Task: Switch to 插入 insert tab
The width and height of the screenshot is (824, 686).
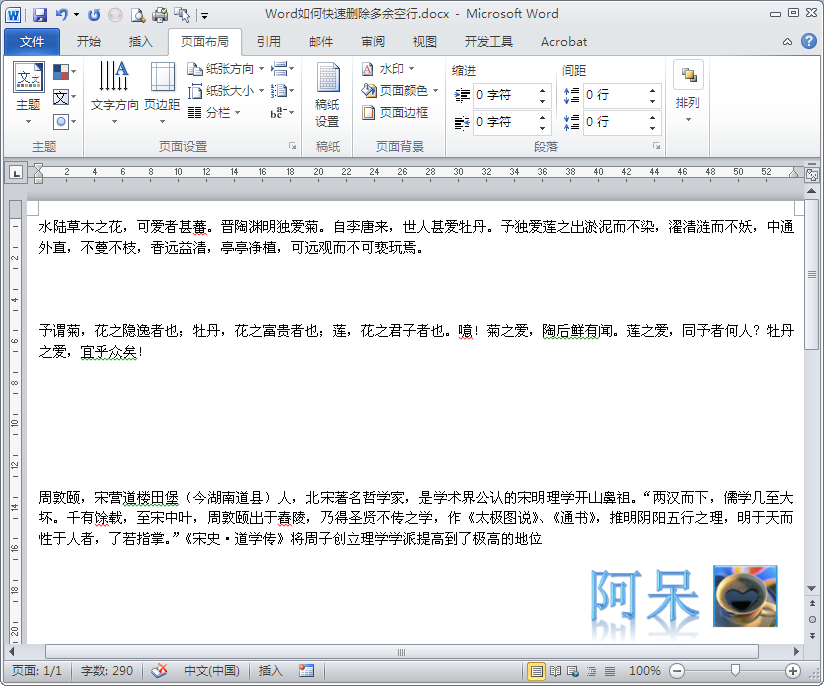Action: (x=140, y=42)
